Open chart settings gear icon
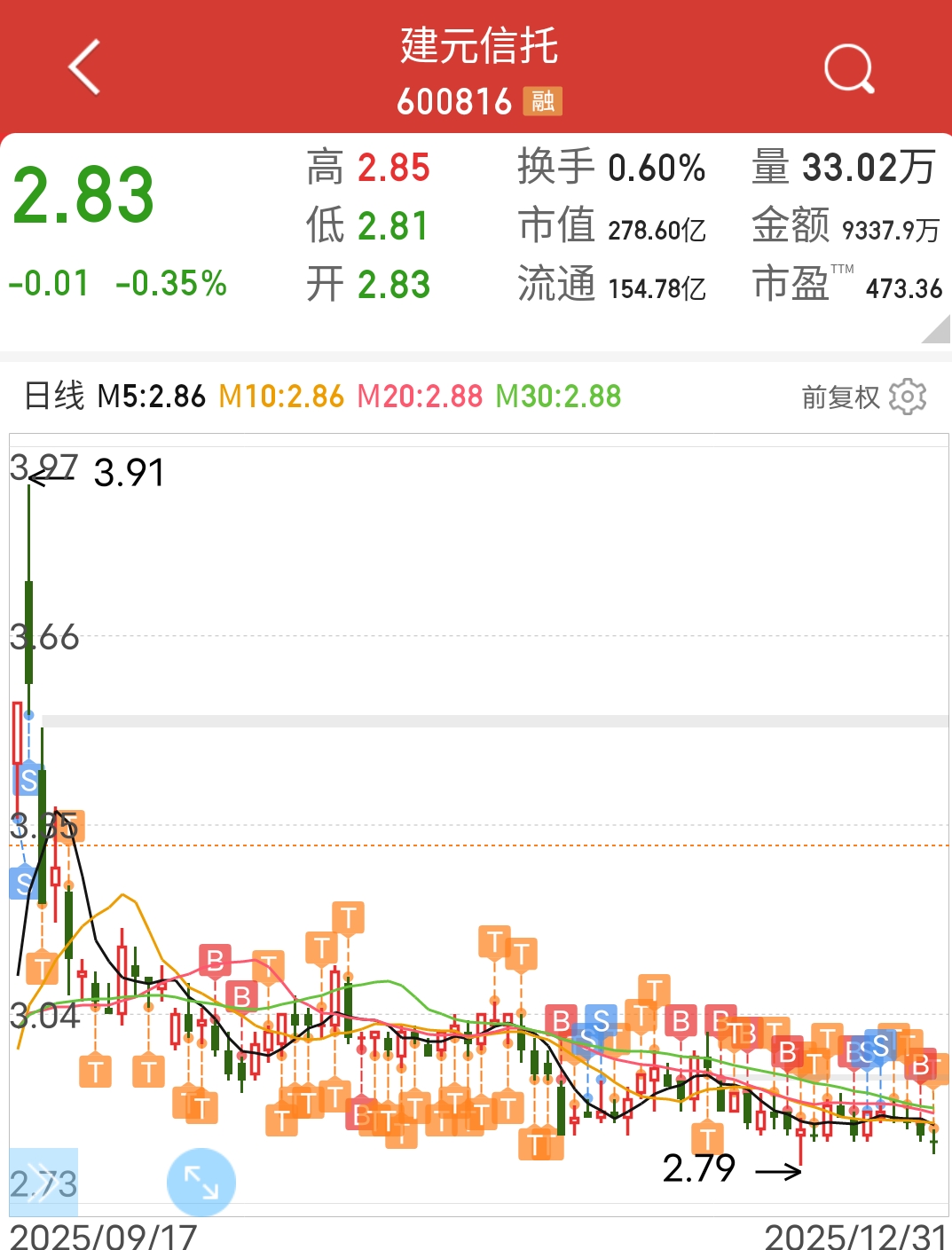The image size is (952, 1250). pyautogui.click(x=908, y=397)
